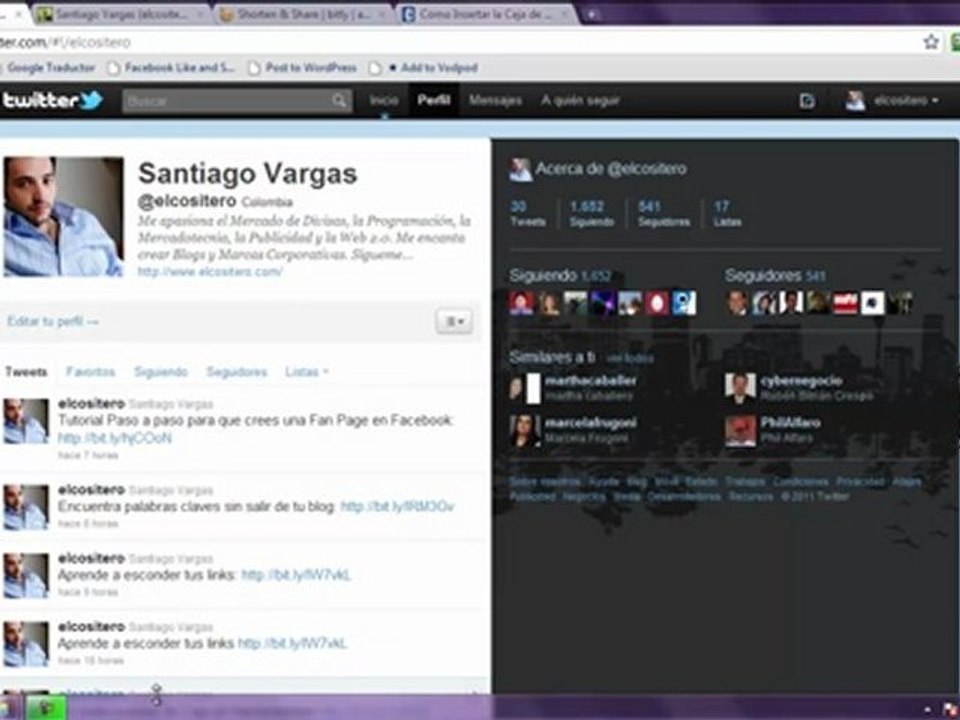Click the browser address bar
Screen dimensions: 960x720
click(459, 42)
